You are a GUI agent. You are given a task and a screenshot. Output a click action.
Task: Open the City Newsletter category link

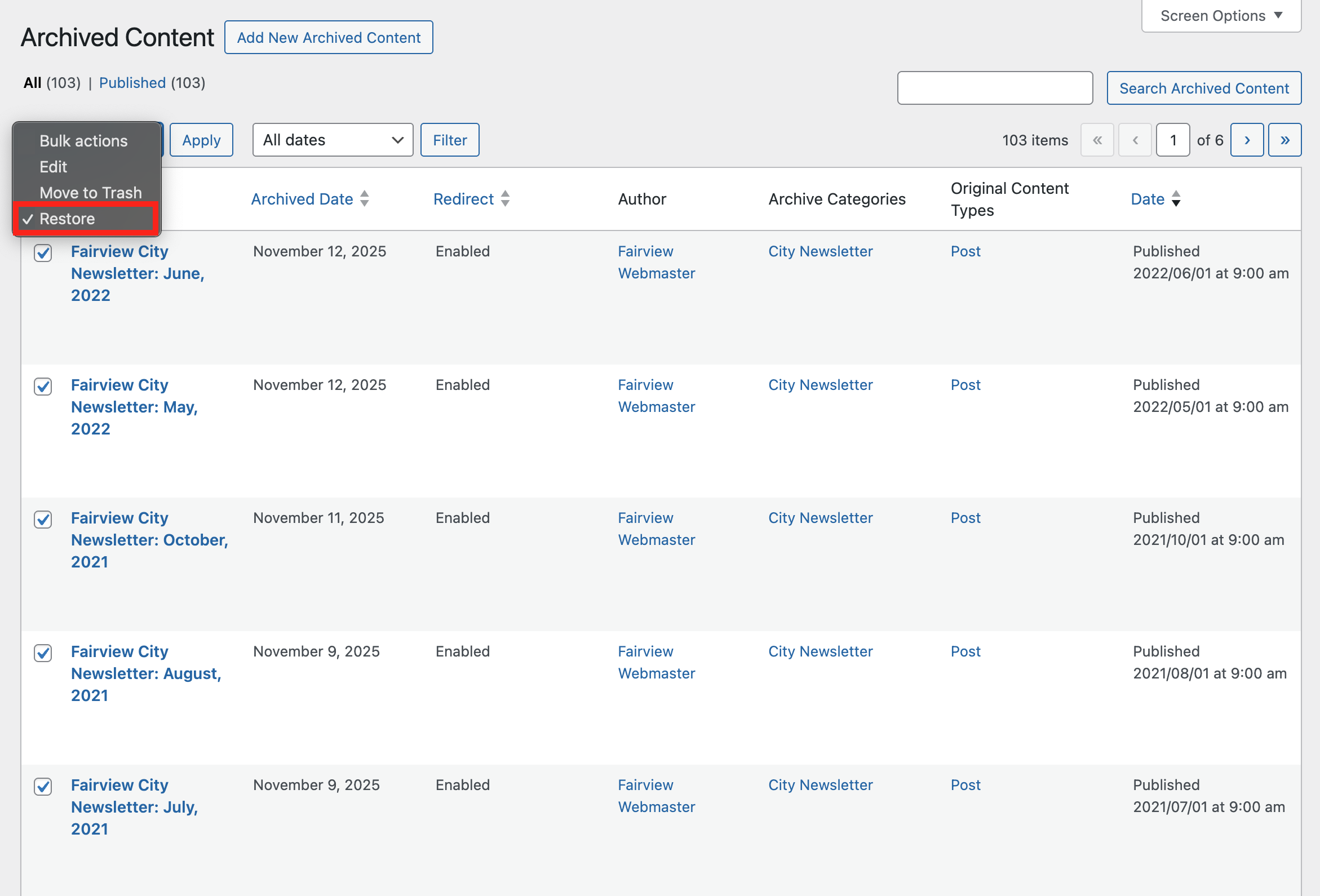820,251
